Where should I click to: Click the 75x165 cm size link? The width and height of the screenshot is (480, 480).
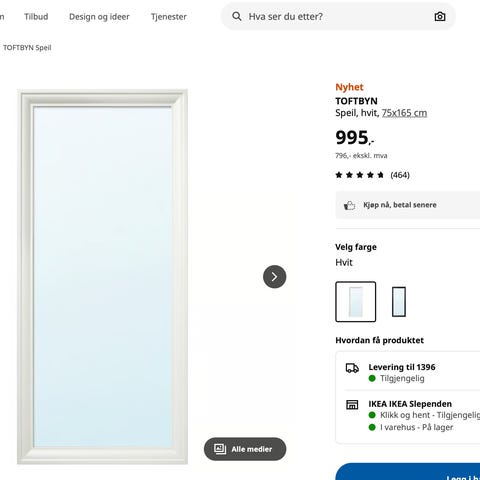tap(404, 113)
